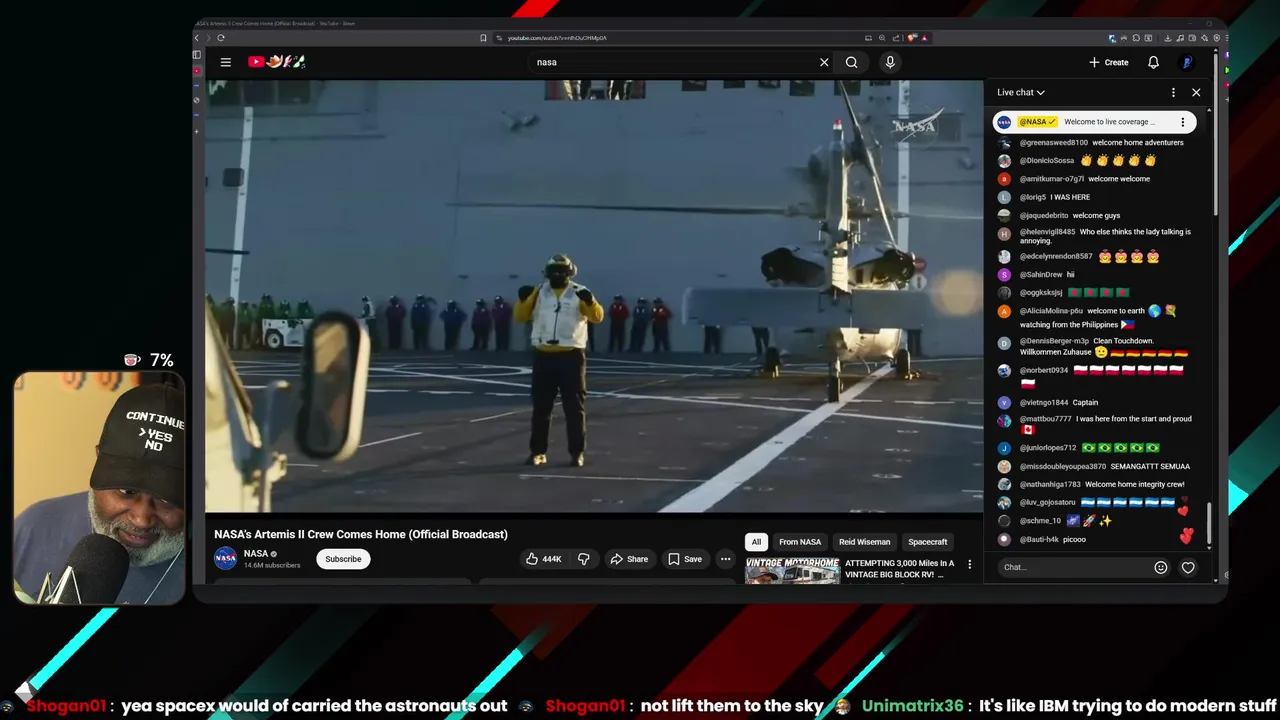Viewport: 1280px width, 720px height.
Task: Open the notifications bell
Action: point(1153,62)
